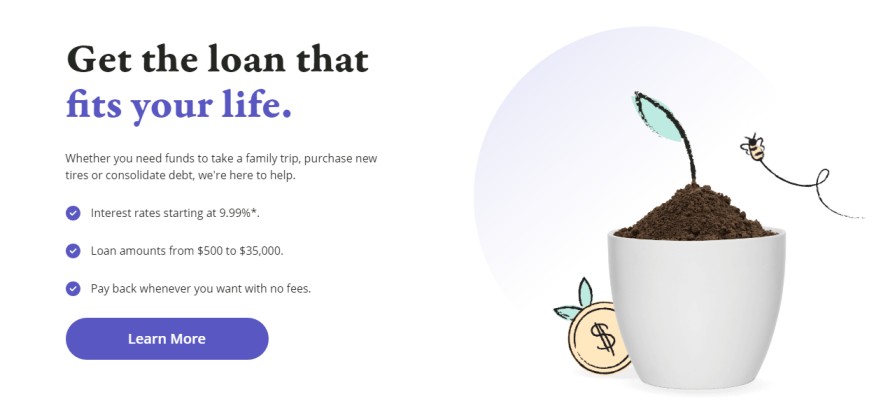Click the "Whether you need funds" paragraph line
The image size is (895, 420).
[221, 158]
